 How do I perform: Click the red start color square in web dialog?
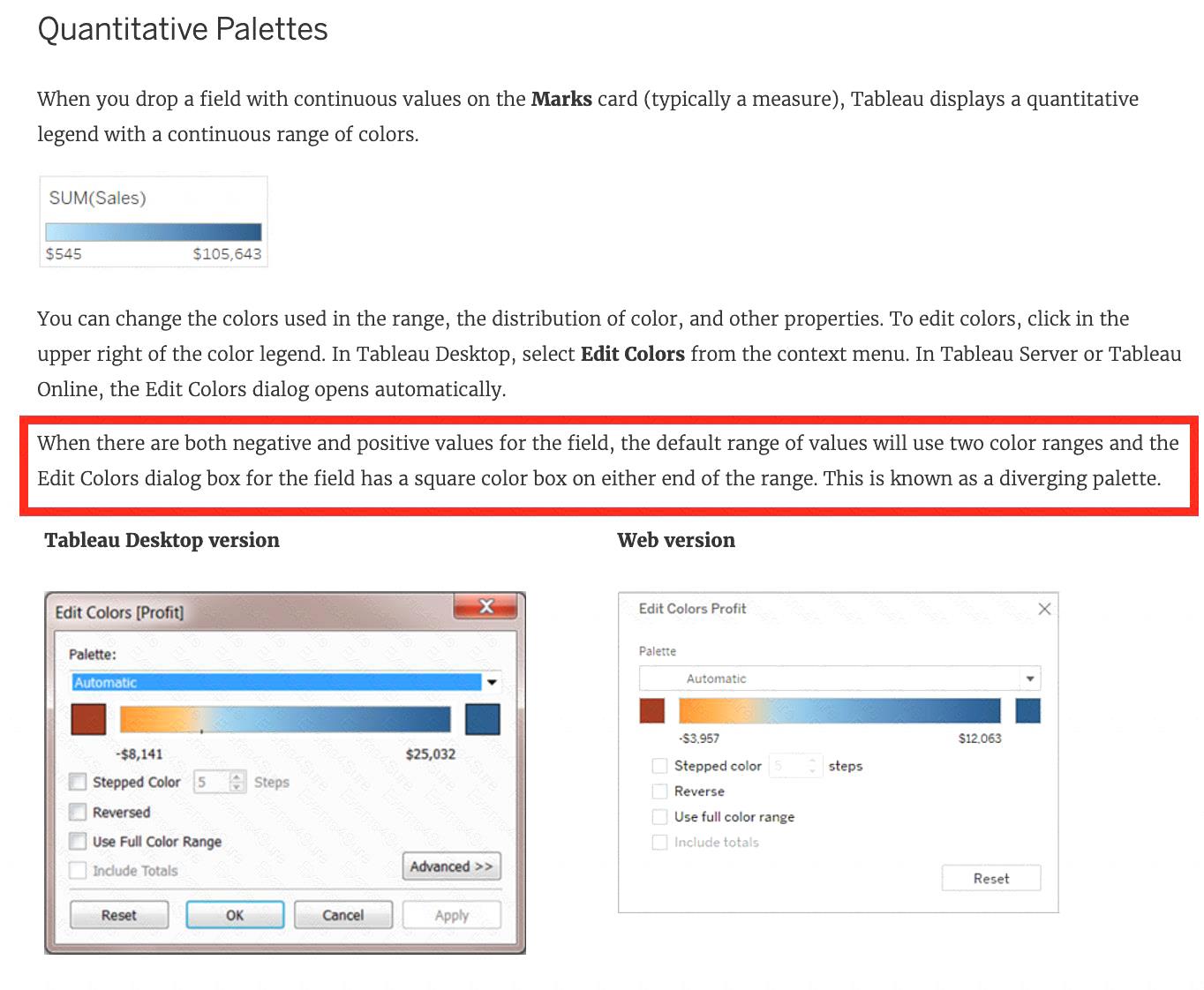click(651, 710)
